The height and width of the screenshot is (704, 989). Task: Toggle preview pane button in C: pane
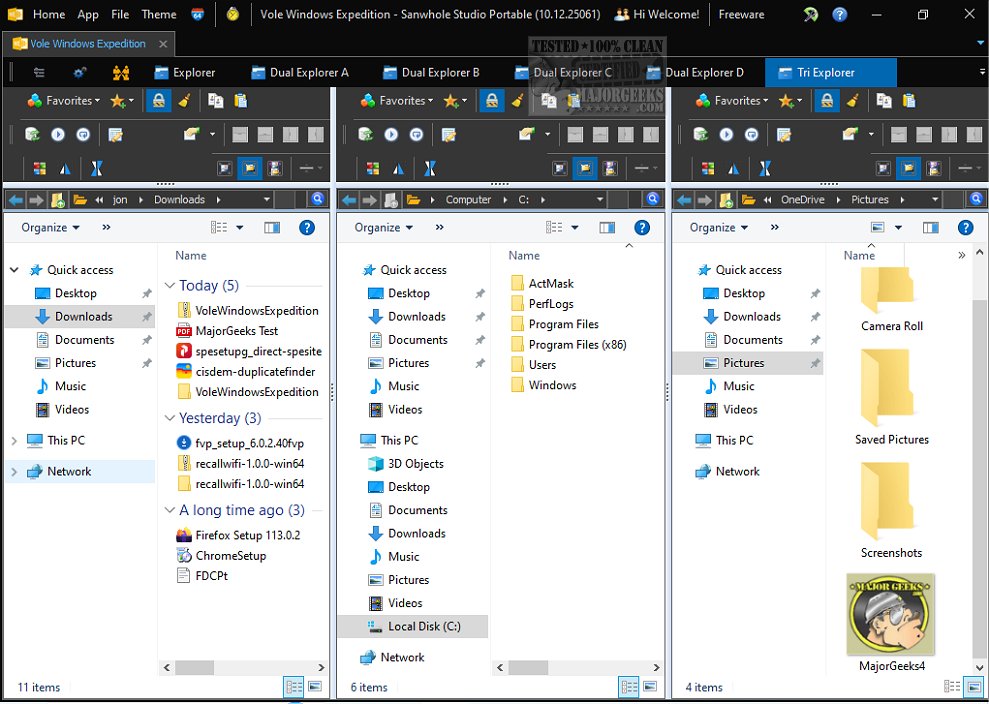tap(607, 228)
